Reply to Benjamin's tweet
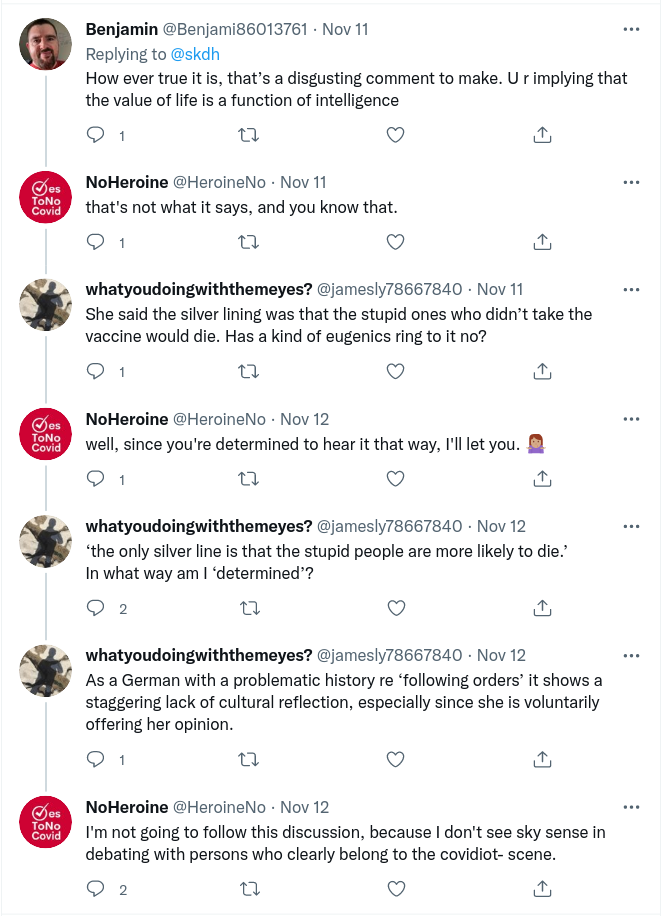Image resolution: width=662 pixels, height=916 pixels. [x=96, y=135]
